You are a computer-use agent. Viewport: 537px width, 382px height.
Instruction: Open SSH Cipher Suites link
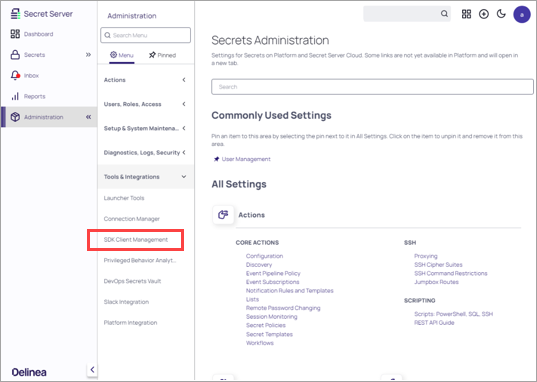click(x=438, y=264)
